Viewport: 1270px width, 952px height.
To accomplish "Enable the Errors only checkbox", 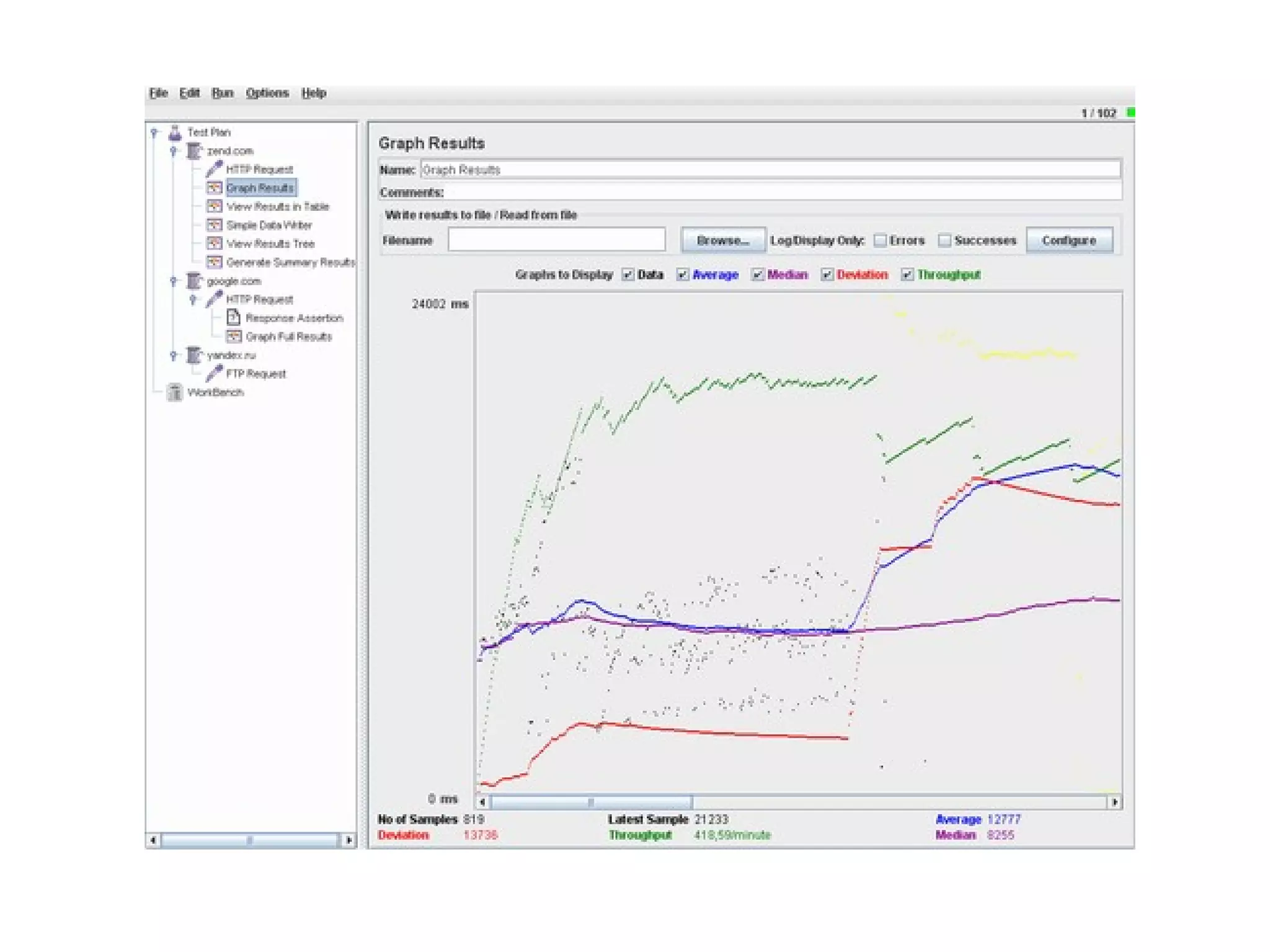I will pyautogui.click(x=880, y=240).
